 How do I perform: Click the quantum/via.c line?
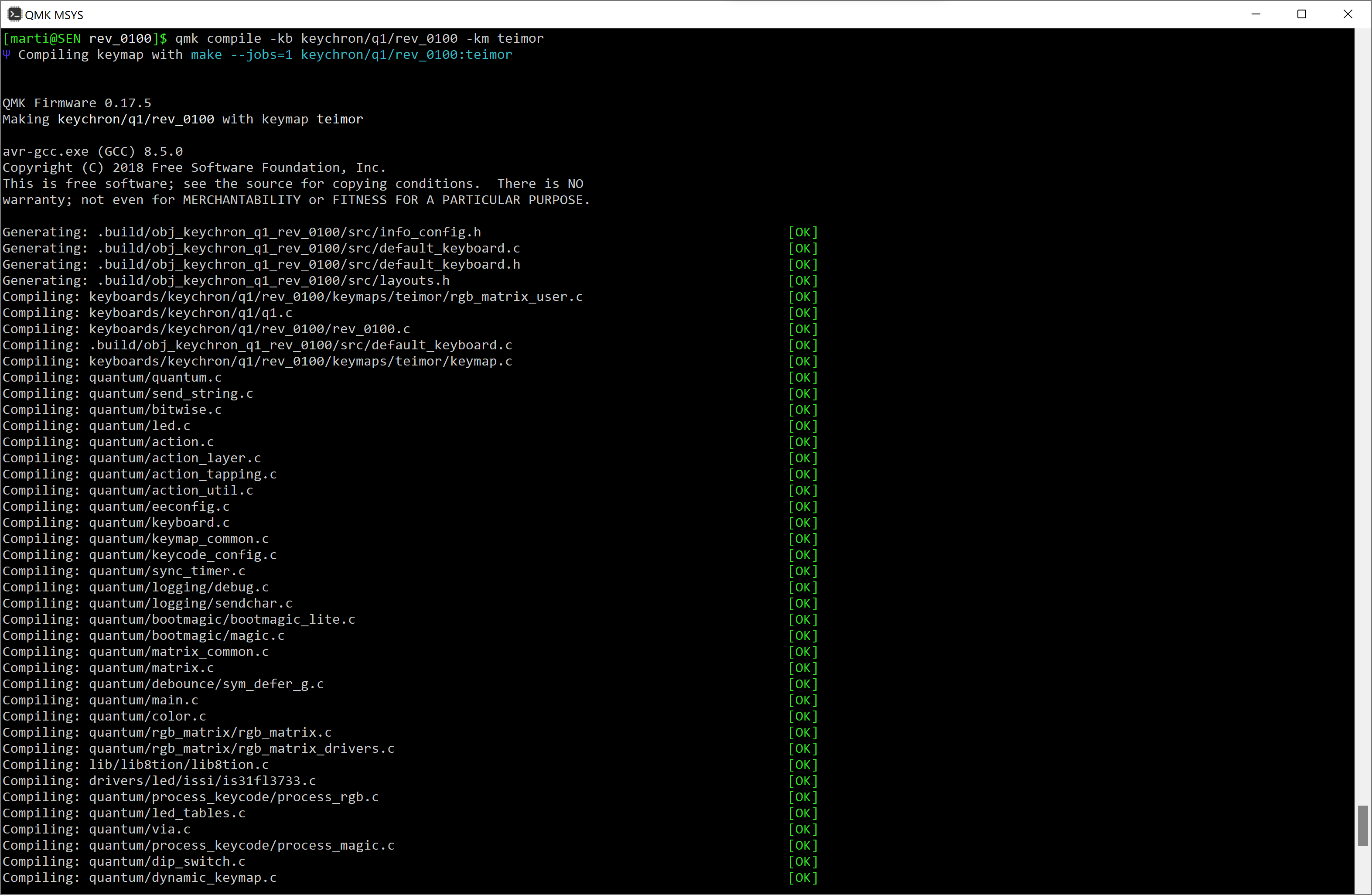pos(96,830)
